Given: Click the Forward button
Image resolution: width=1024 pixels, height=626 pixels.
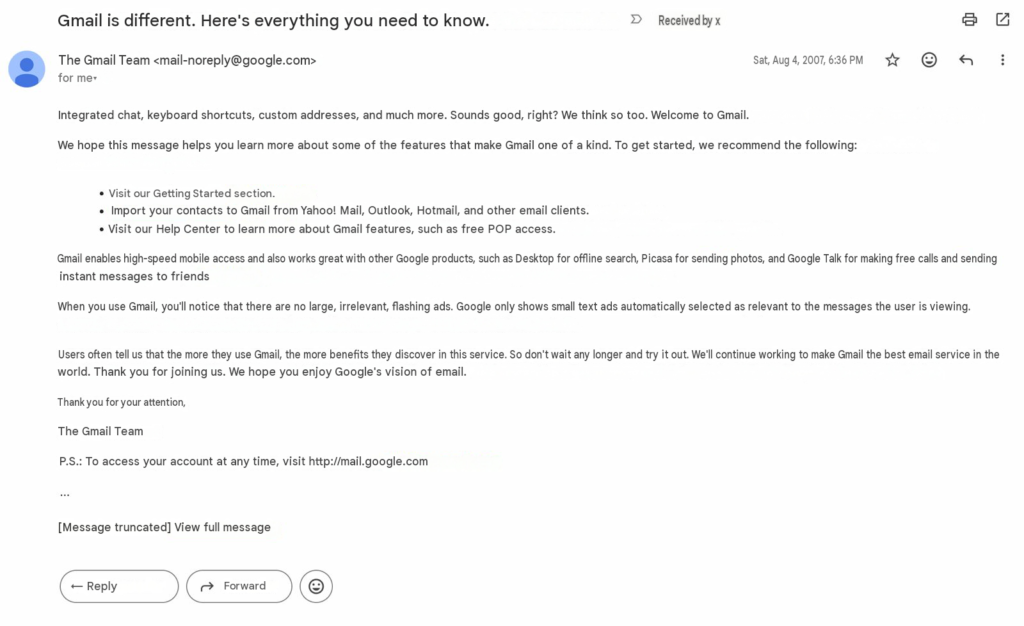Looking at the screenshot, I should [x=239, y=586].
